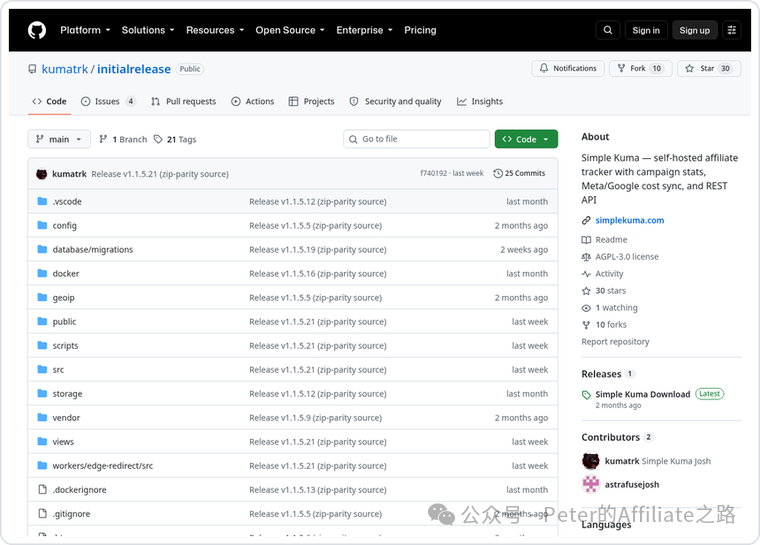Click kumatrk avatar in latest commit row
Screen dimensions: 760x545
point(42,174)
